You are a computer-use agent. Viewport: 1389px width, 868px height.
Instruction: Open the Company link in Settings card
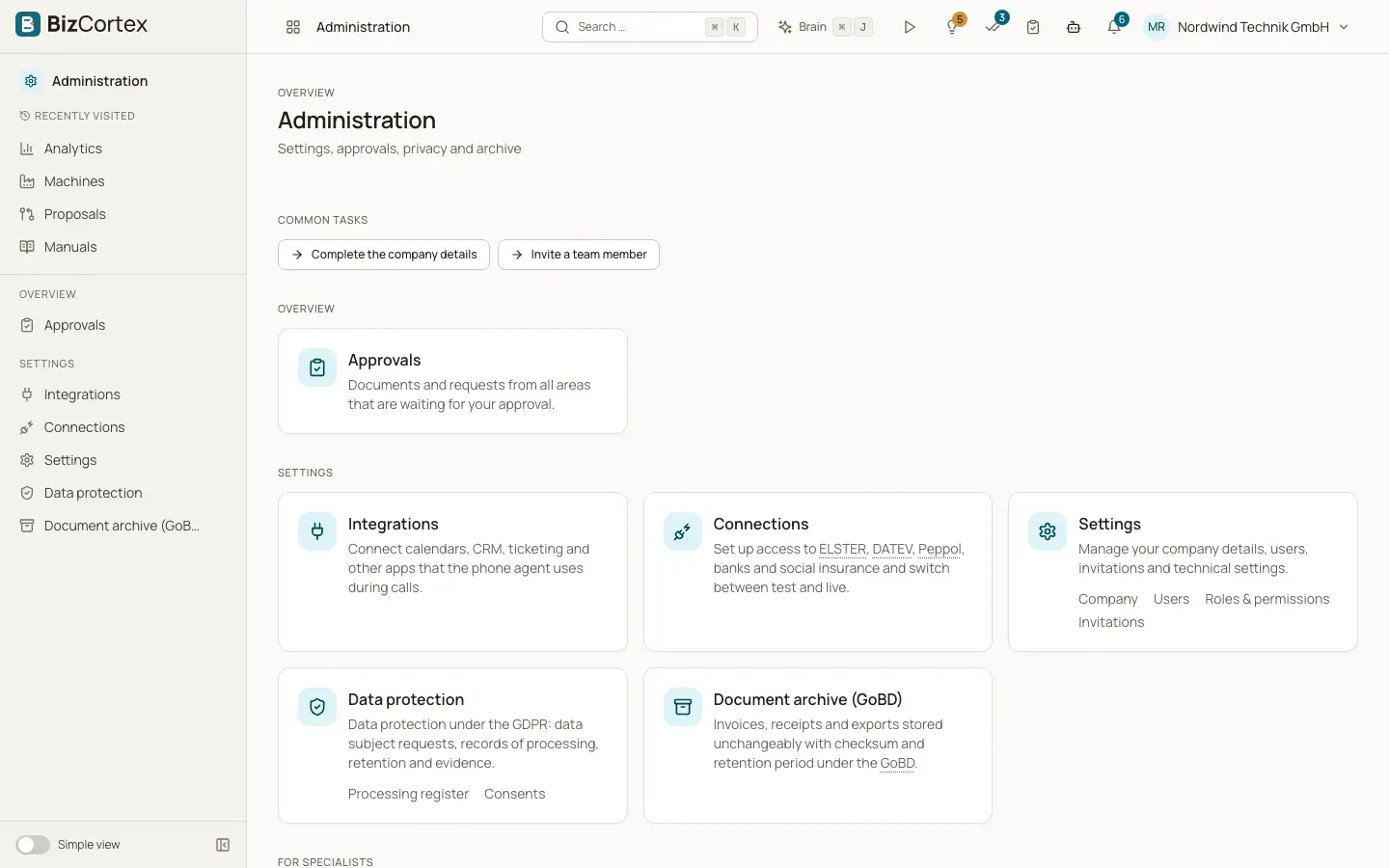1108,599
